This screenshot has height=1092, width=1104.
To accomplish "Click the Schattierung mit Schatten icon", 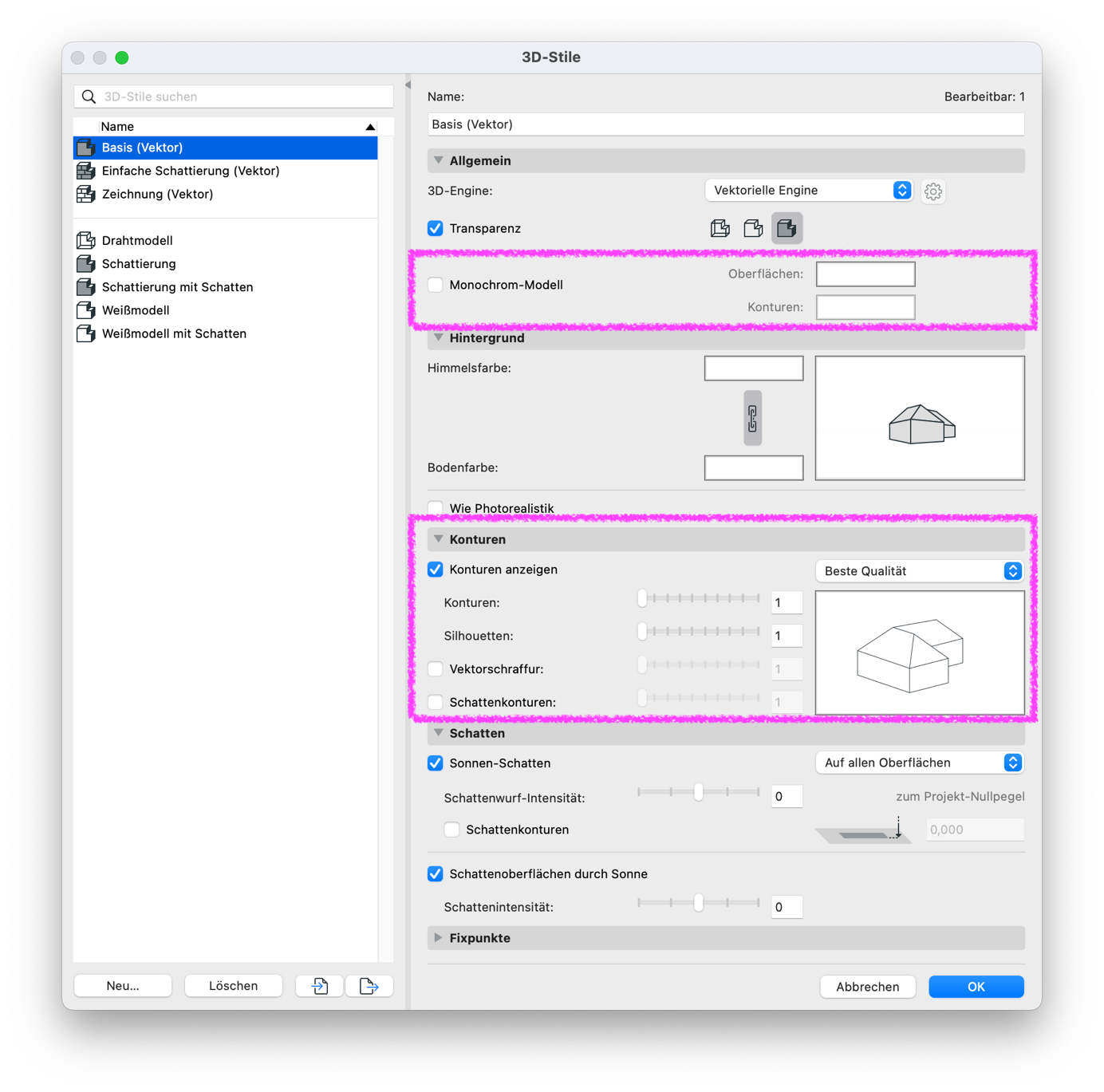I will pyautogui.click(x=85, y=286).
